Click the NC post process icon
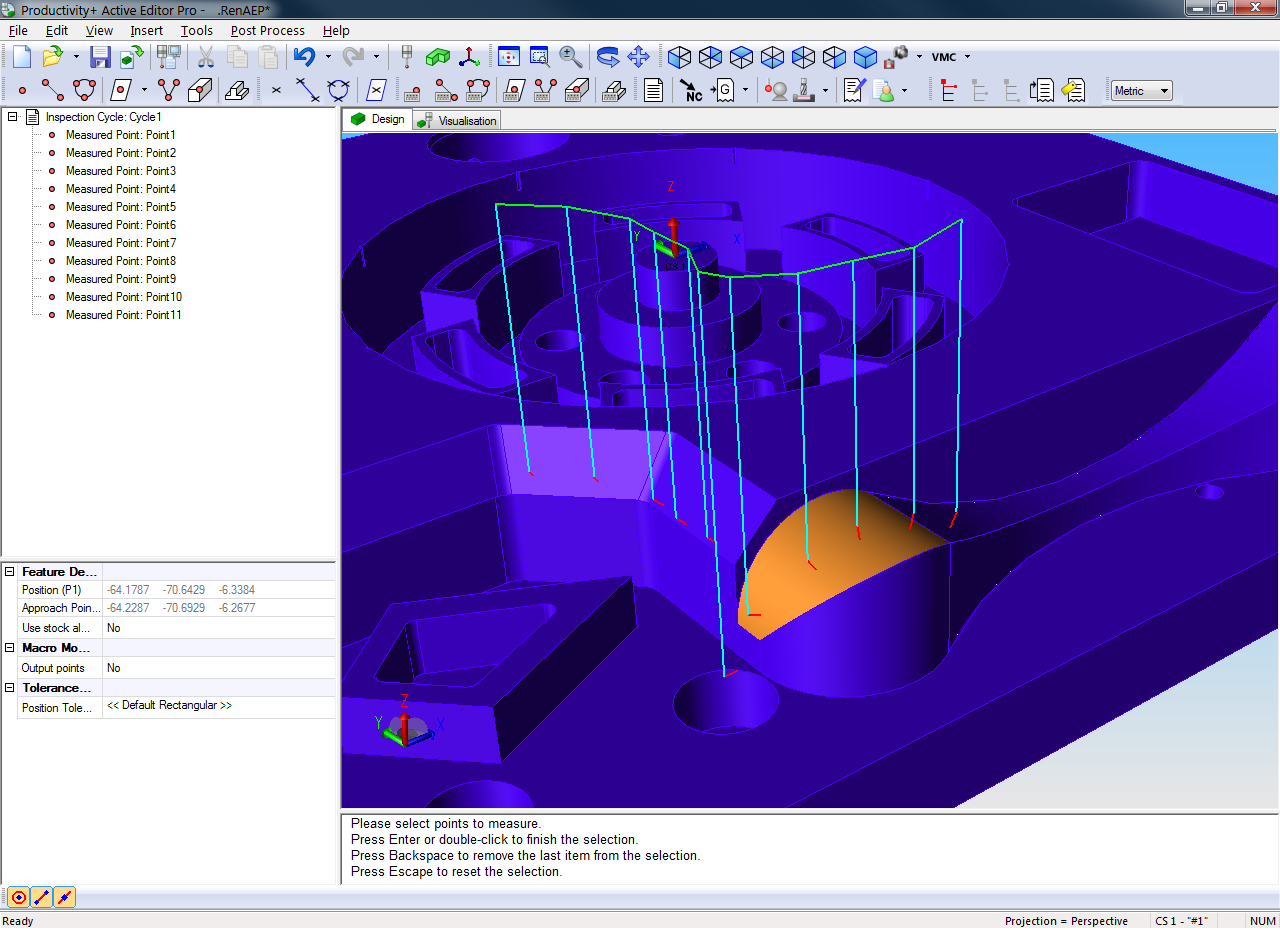 click(x=691, y=91)
